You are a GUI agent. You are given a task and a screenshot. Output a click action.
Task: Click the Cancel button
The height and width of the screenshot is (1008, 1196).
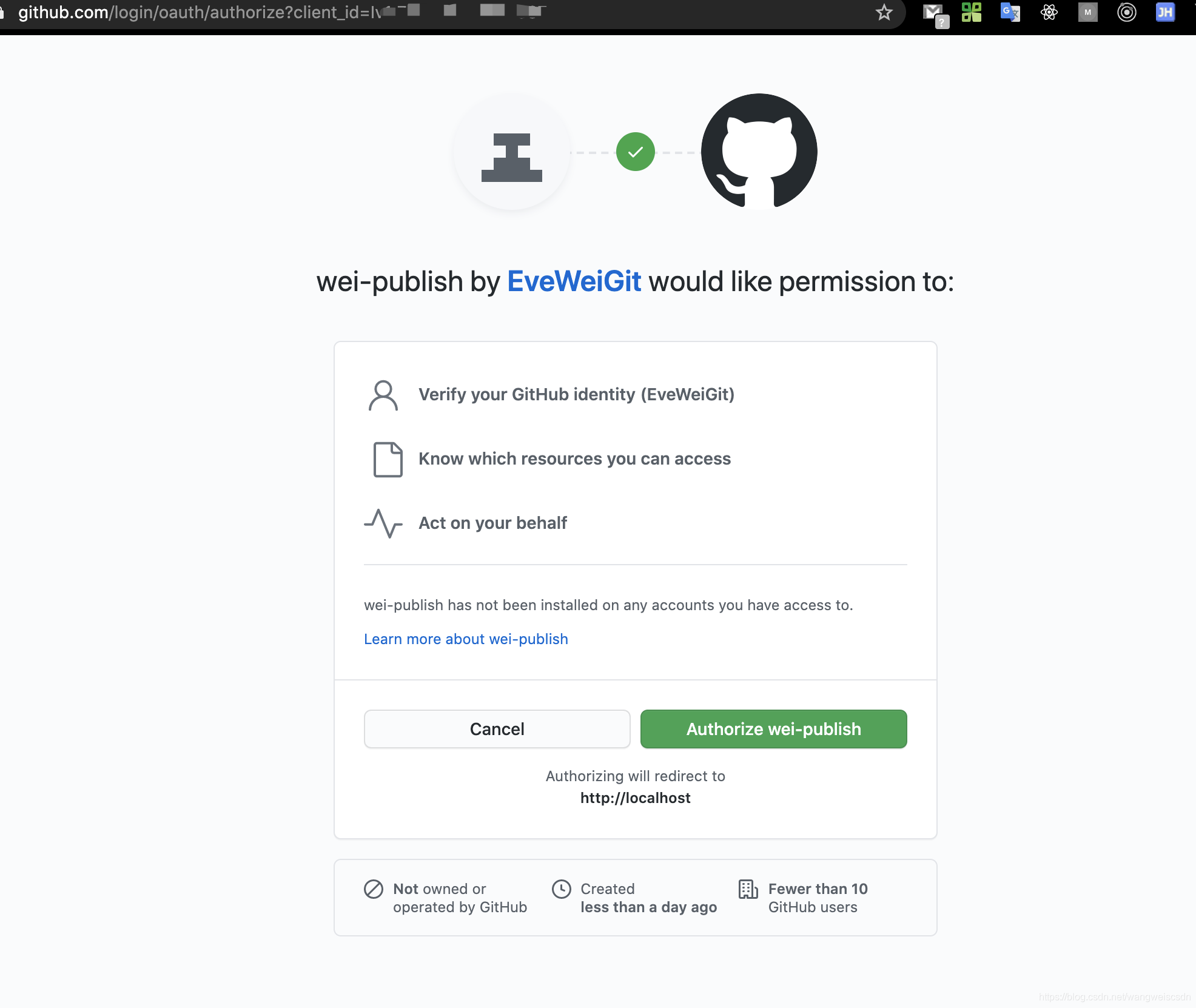coord(497,729)
